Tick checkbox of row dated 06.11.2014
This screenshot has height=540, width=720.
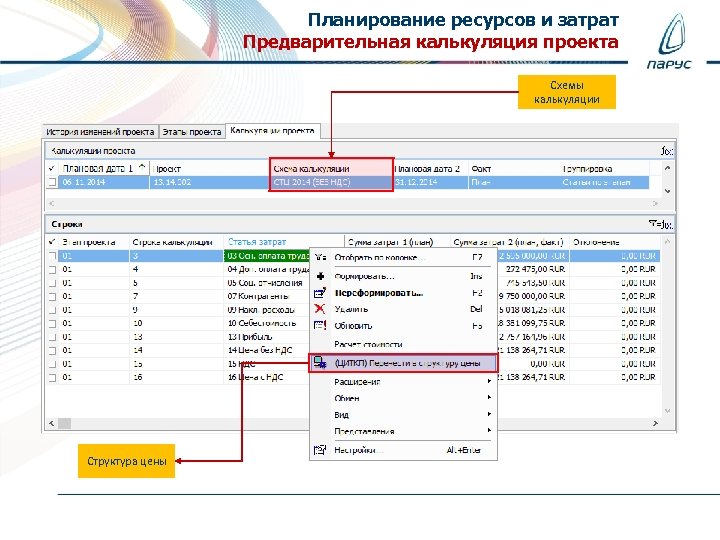[52, 182]
